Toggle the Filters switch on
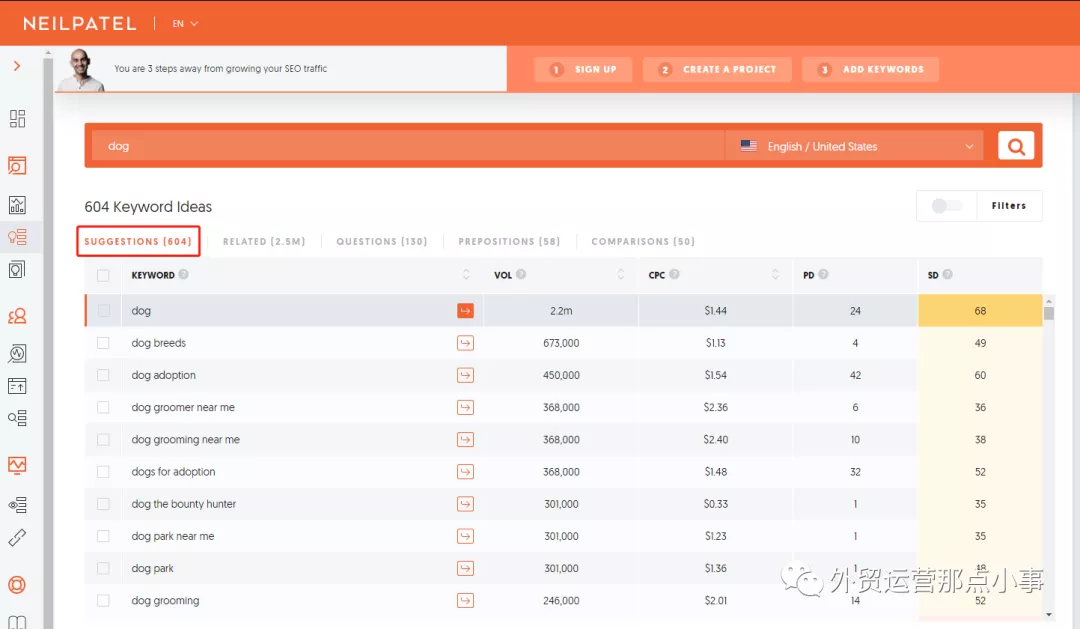The width and height of the screenshot is (1080, 629). (x=946, y=206)
